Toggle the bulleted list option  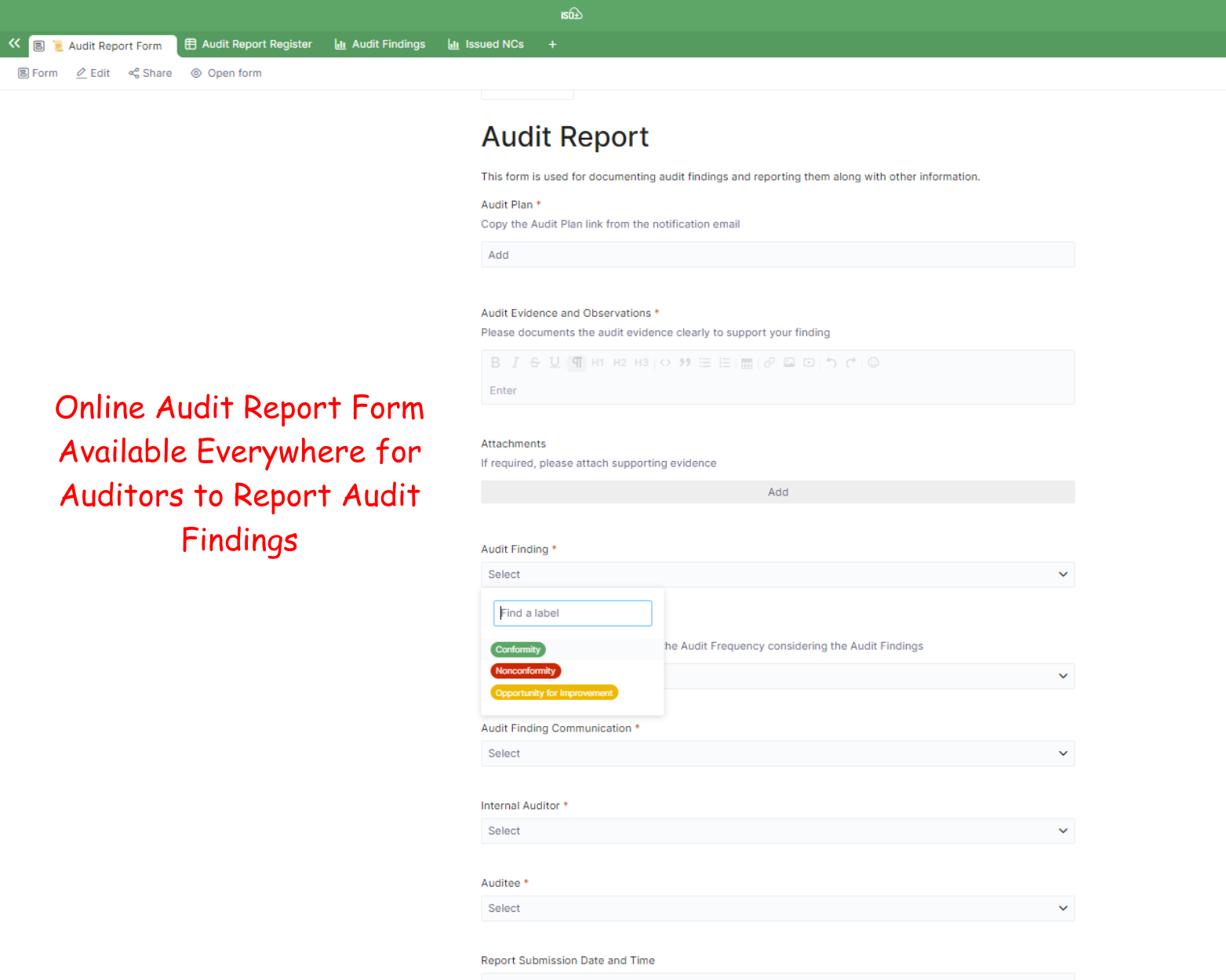pos(705,362)
